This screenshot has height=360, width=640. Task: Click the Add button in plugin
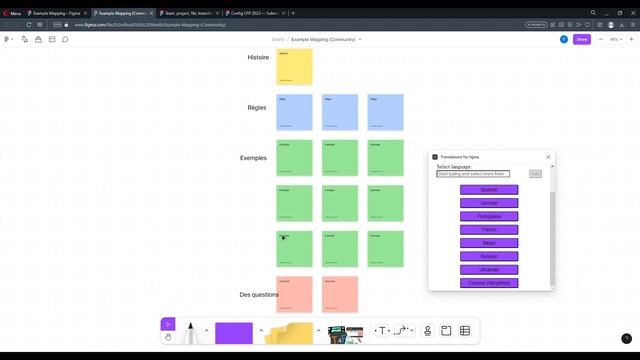tap(535, 174)
